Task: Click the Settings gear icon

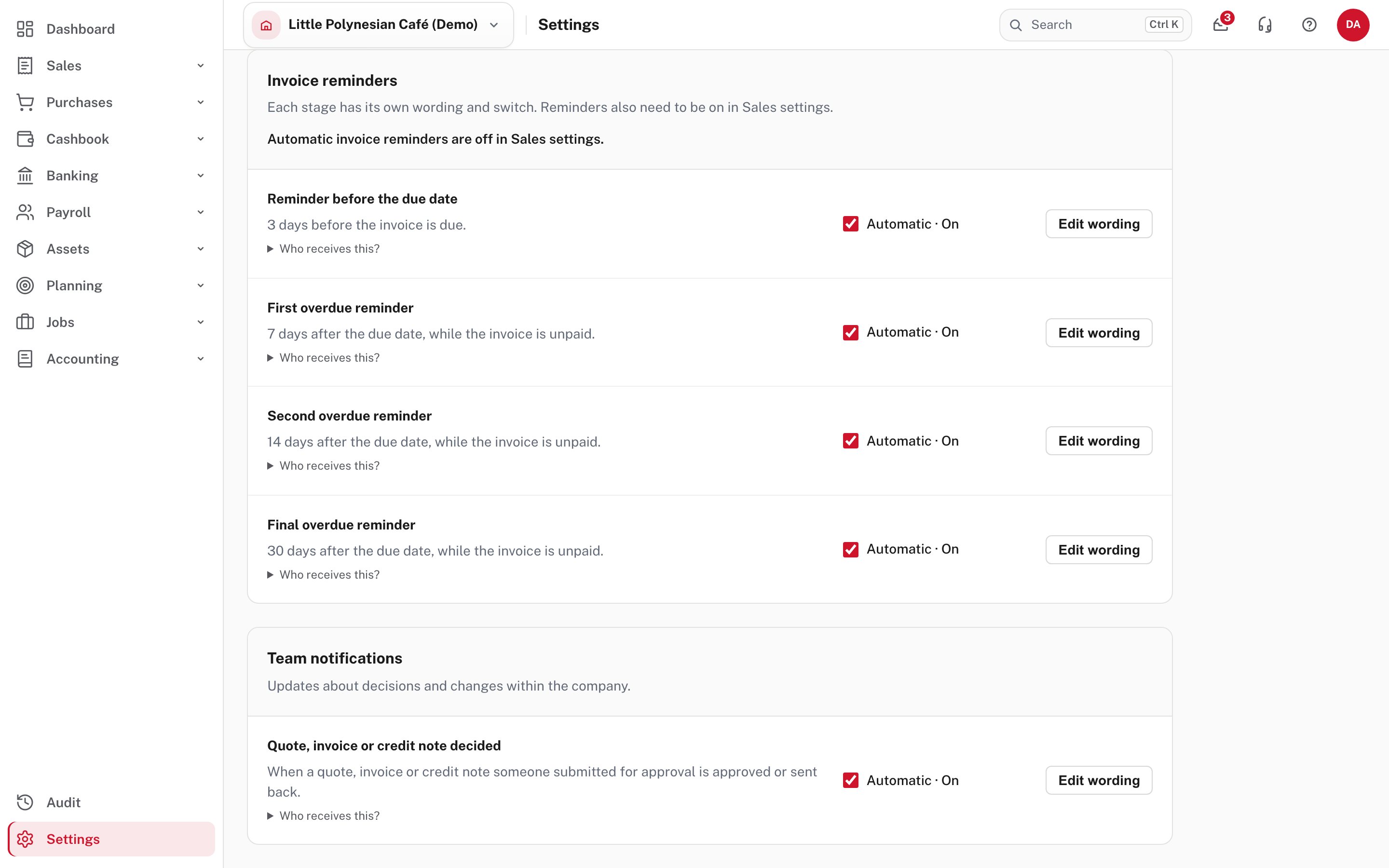Action: [25, 839]
